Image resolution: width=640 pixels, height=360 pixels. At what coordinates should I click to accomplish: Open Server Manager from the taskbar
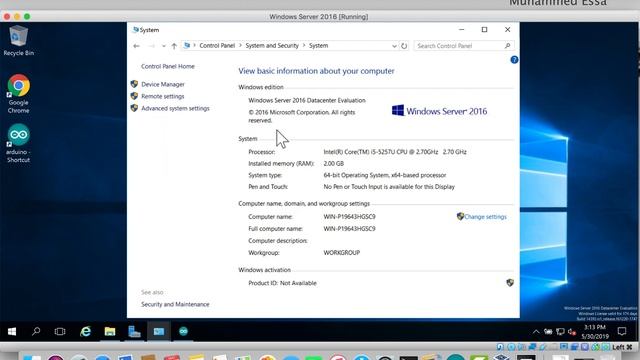pos(134,331)
